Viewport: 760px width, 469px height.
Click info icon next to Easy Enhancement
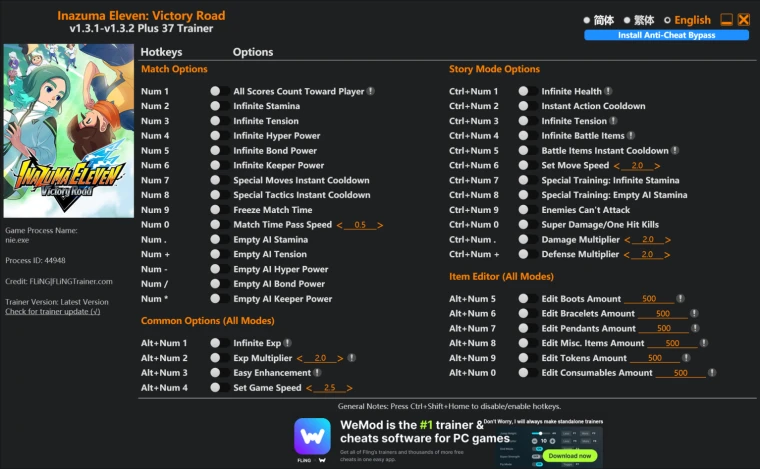pyautogui.click(x=319, y=373)
